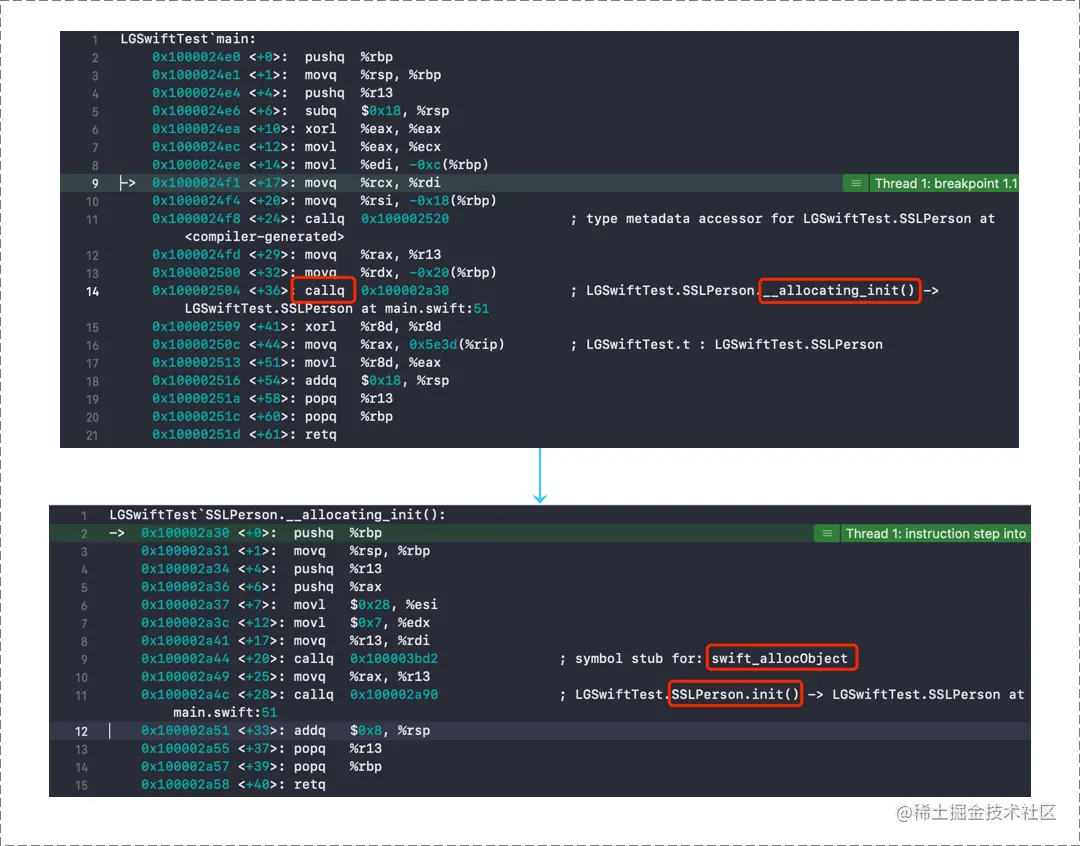The image size is (1080, 846).
Task: Click address 0x10000251a in main
Action: point(196,398)
